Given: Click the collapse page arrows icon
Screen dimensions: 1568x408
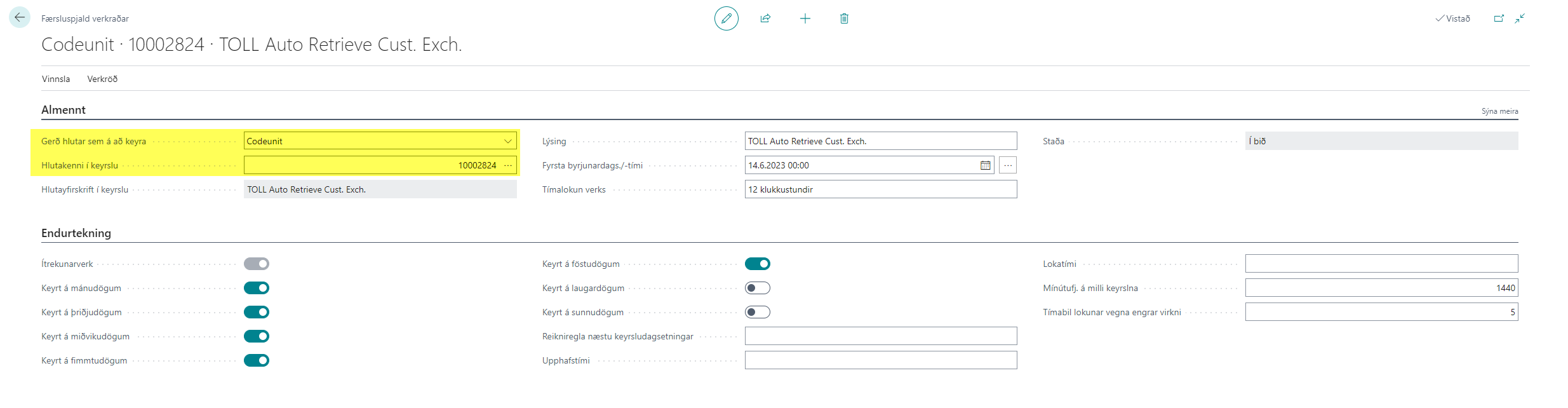Looking at the screenshot, I should click(1520, 18).
